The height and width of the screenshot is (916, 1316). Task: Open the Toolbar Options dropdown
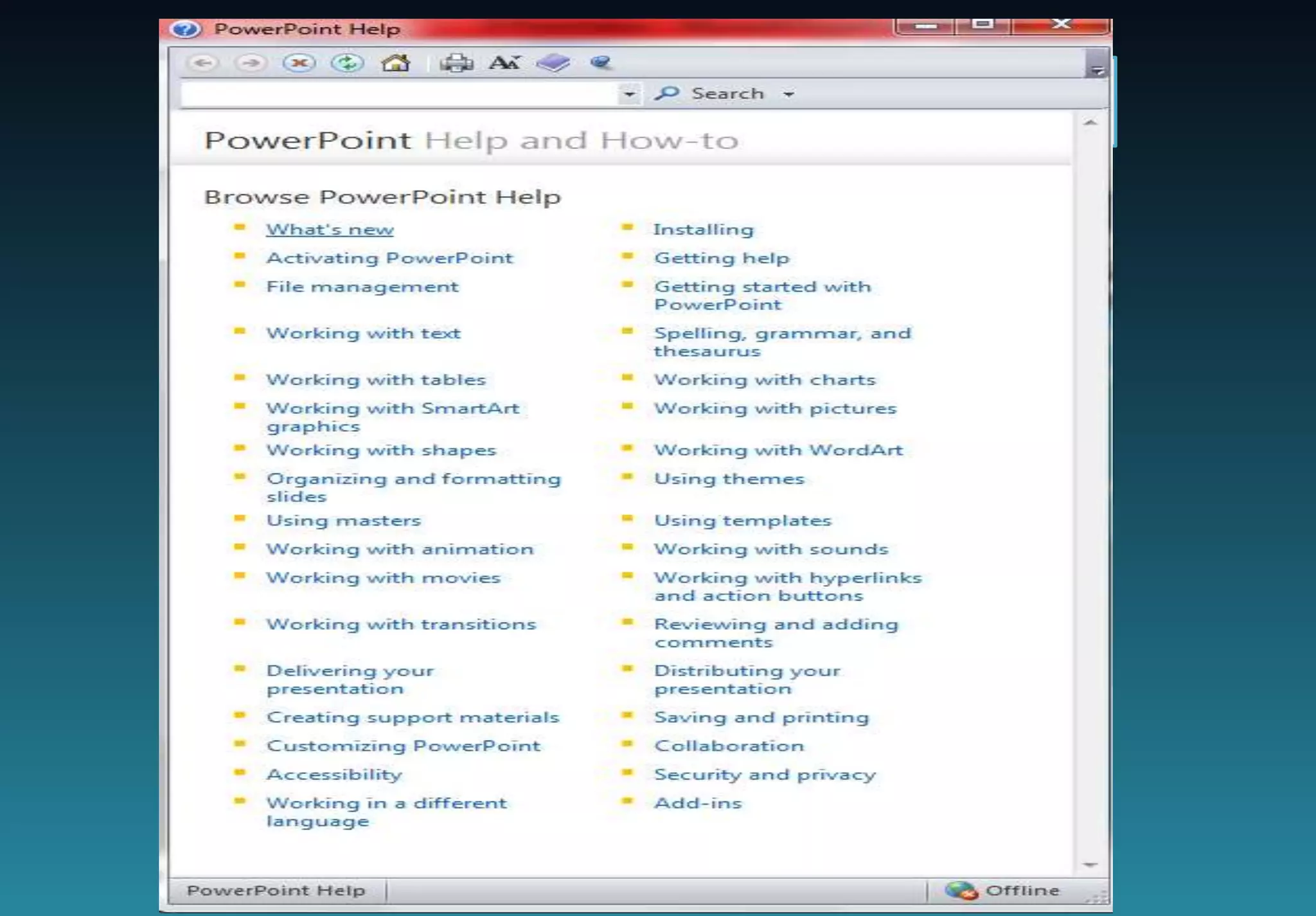tap(1097, 69)
